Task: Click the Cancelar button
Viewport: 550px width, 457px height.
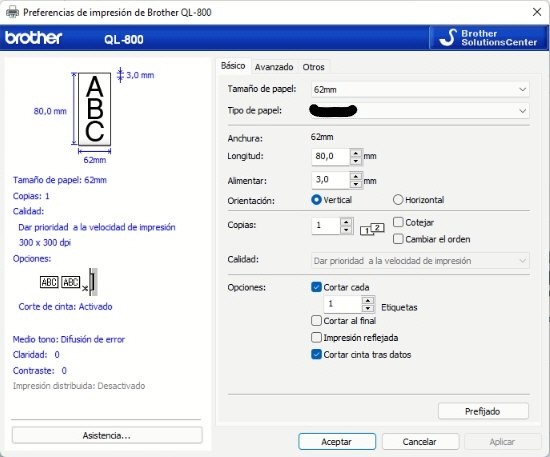Action: click(420, 442)
